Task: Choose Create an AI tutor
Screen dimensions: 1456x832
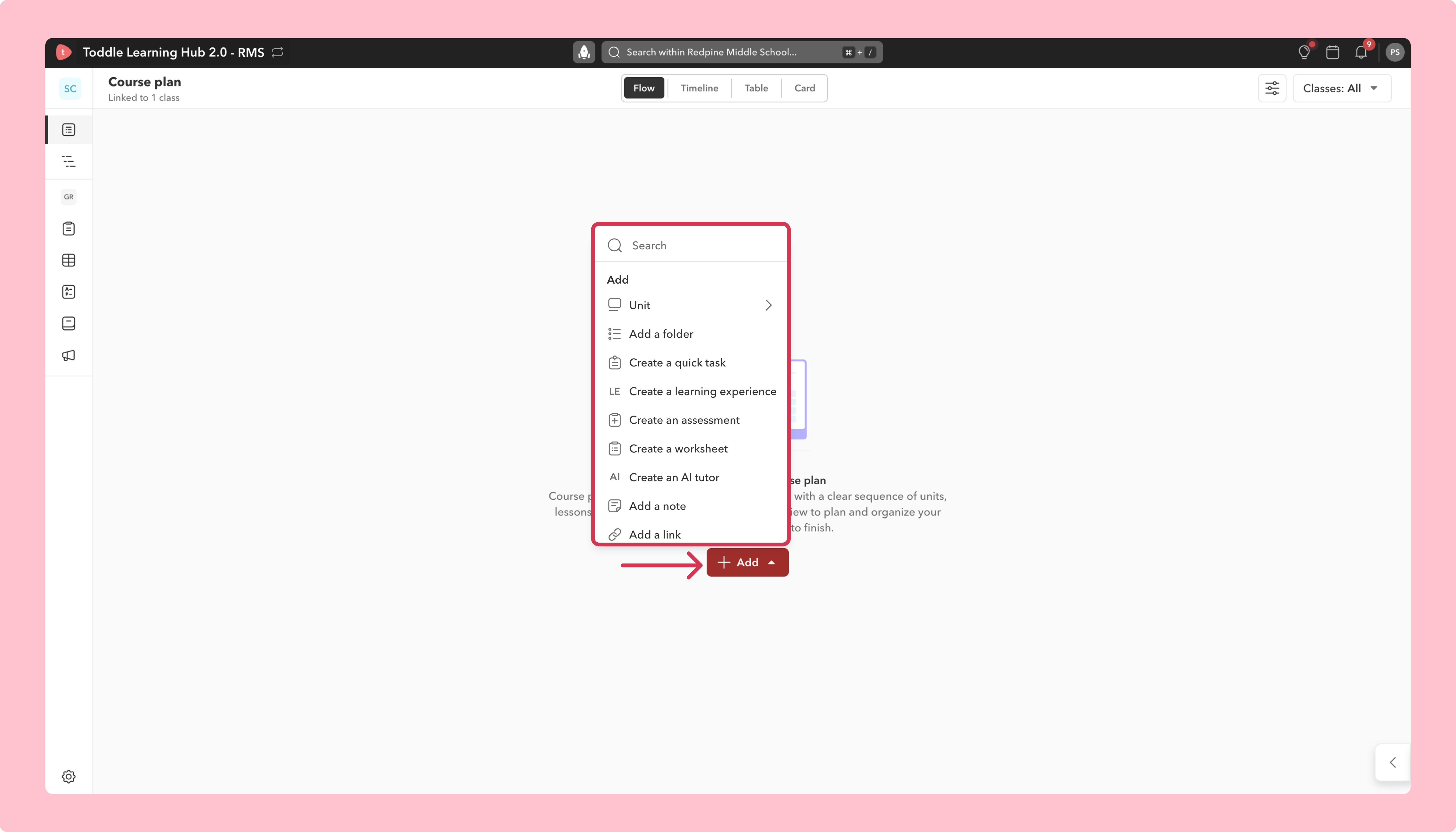Action: [691, 477]
